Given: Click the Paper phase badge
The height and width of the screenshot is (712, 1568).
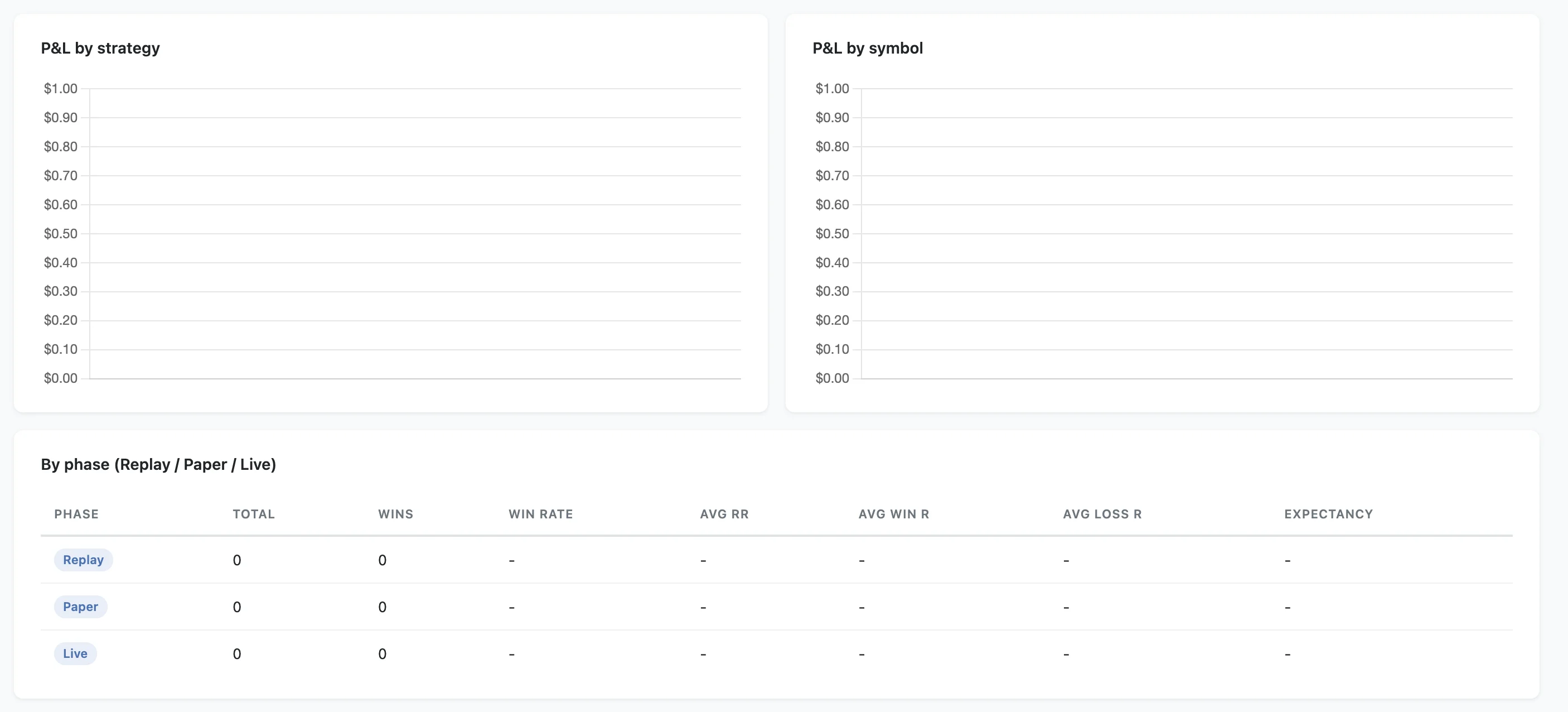Looking at the screenshot, I should pos(80,607).
